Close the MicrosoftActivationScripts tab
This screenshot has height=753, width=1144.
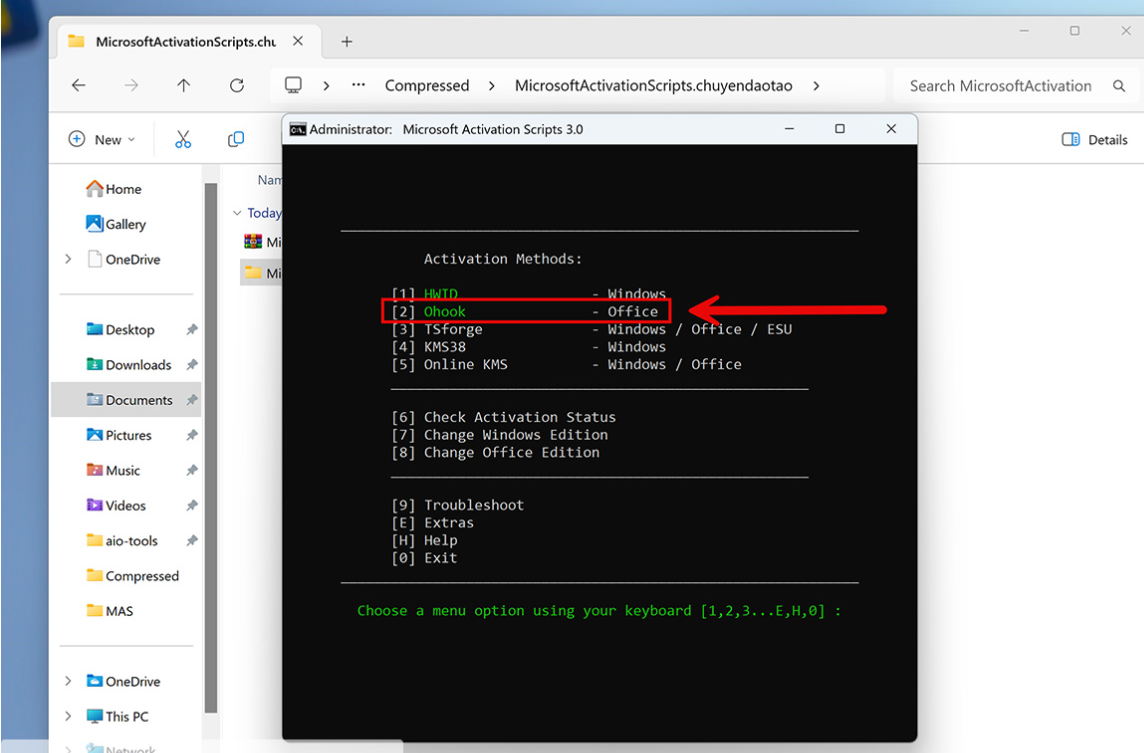pos(298,41)
